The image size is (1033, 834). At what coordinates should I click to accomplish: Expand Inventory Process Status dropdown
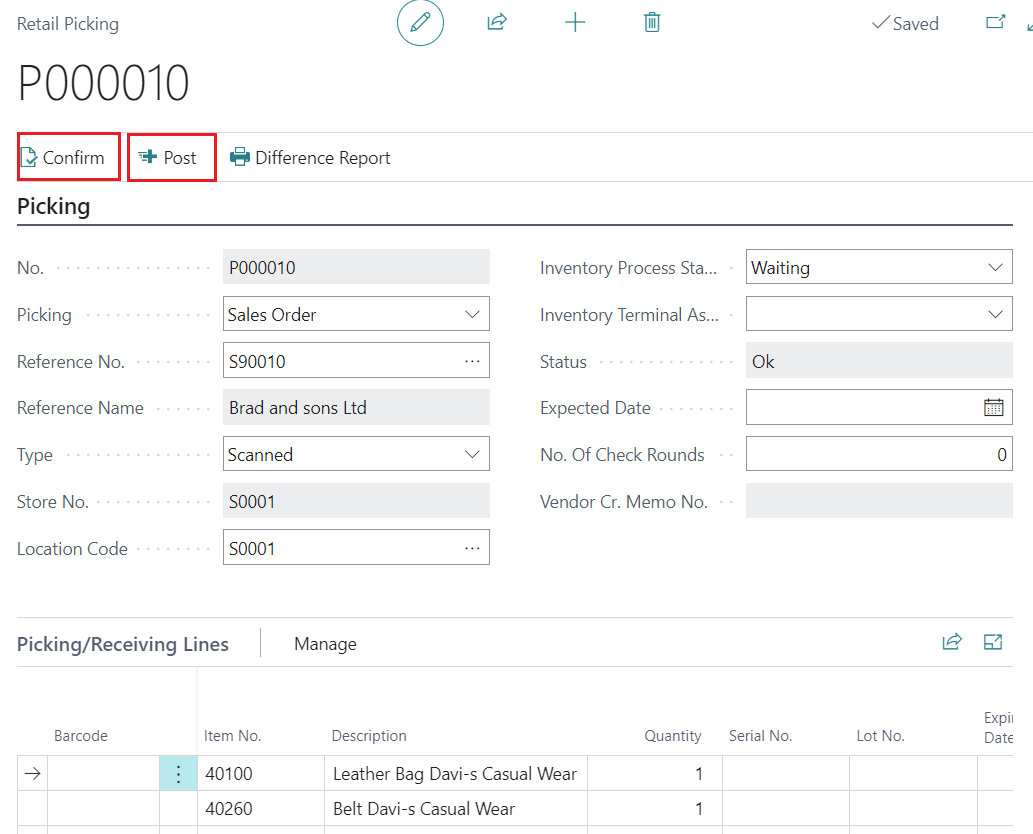(995, 267)
